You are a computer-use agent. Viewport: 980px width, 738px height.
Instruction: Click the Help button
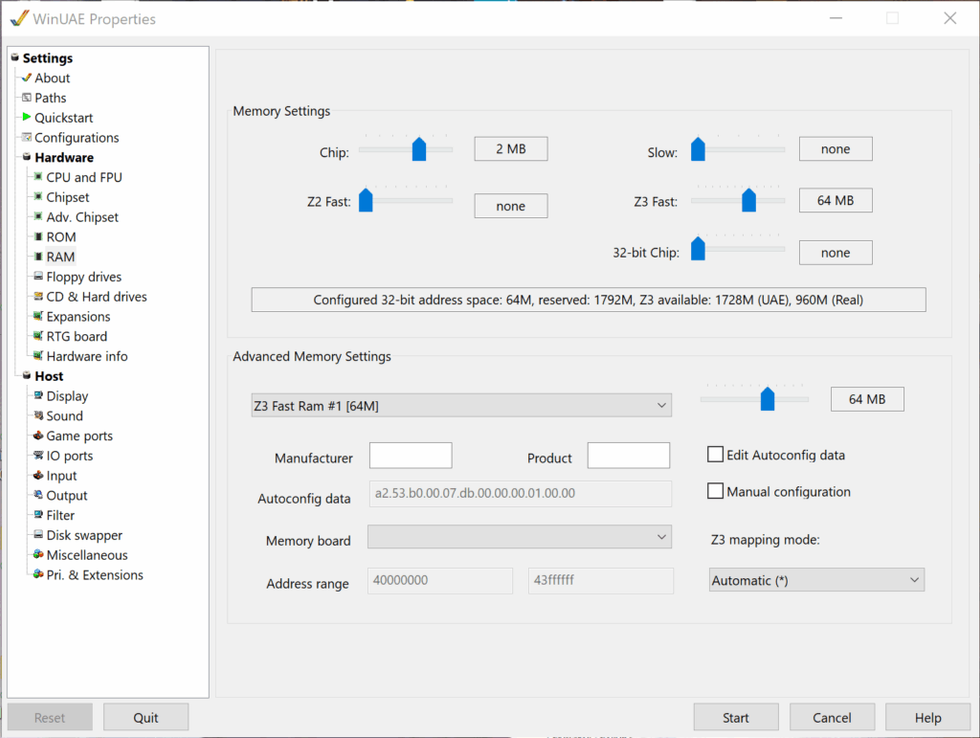(928, 717)
